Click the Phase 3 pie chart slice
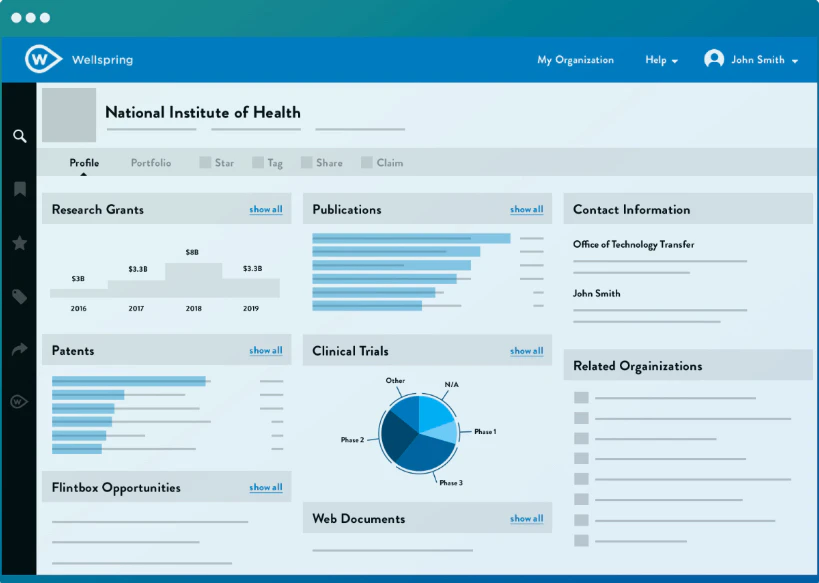 pos(426,455)
